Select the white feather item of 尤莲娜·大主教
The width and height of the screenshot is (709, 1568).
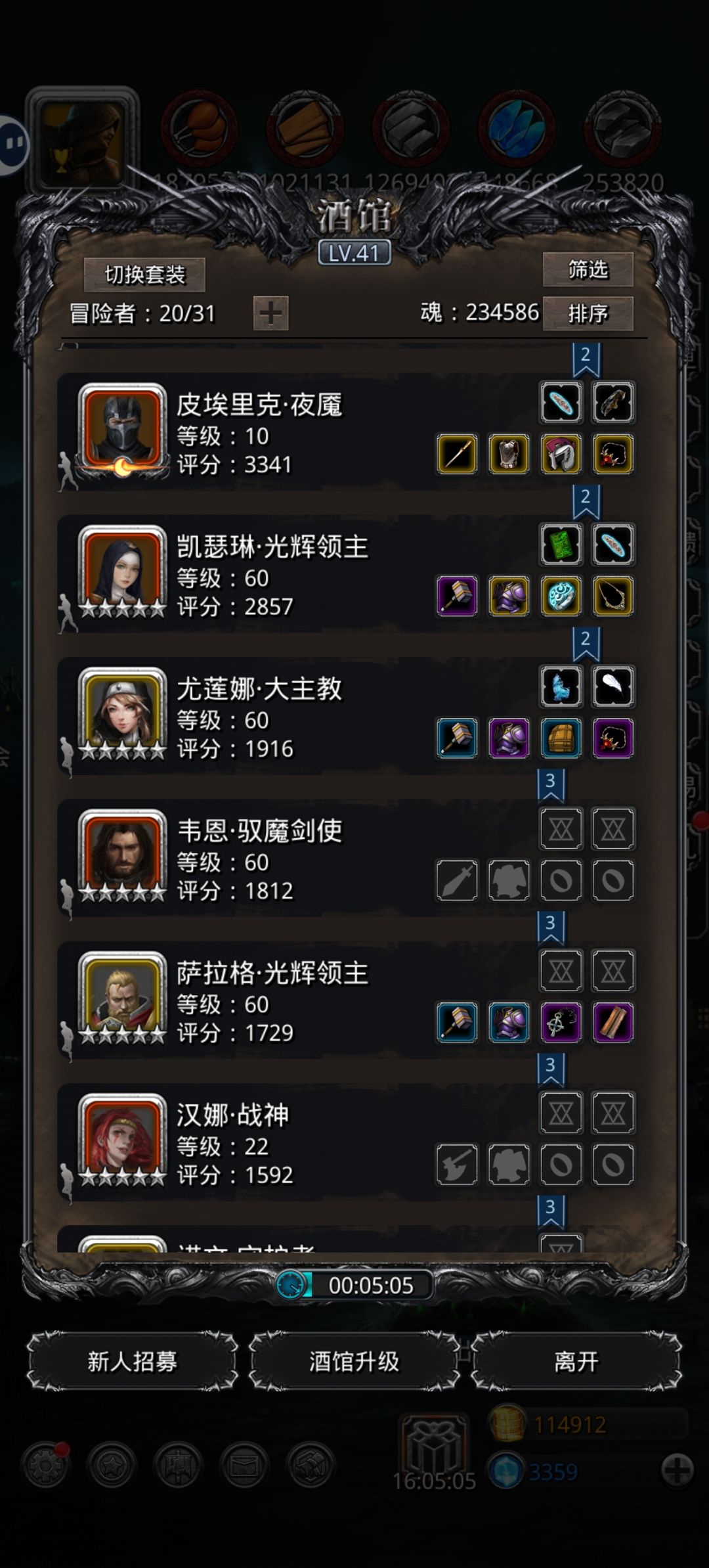coord(612,686)
